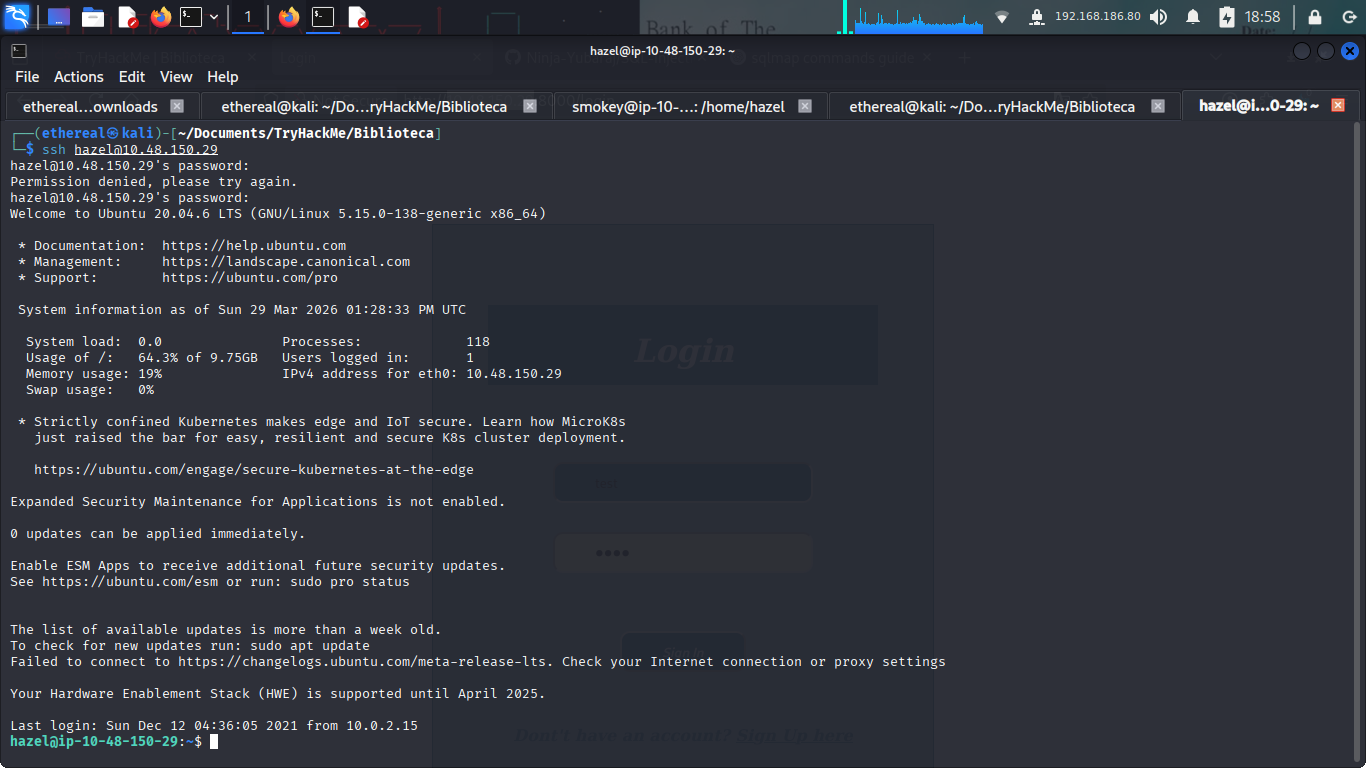Open the Wi-Fi network indicator
This screenshot has width=1366, height=768.
[x=1002, y=17]
